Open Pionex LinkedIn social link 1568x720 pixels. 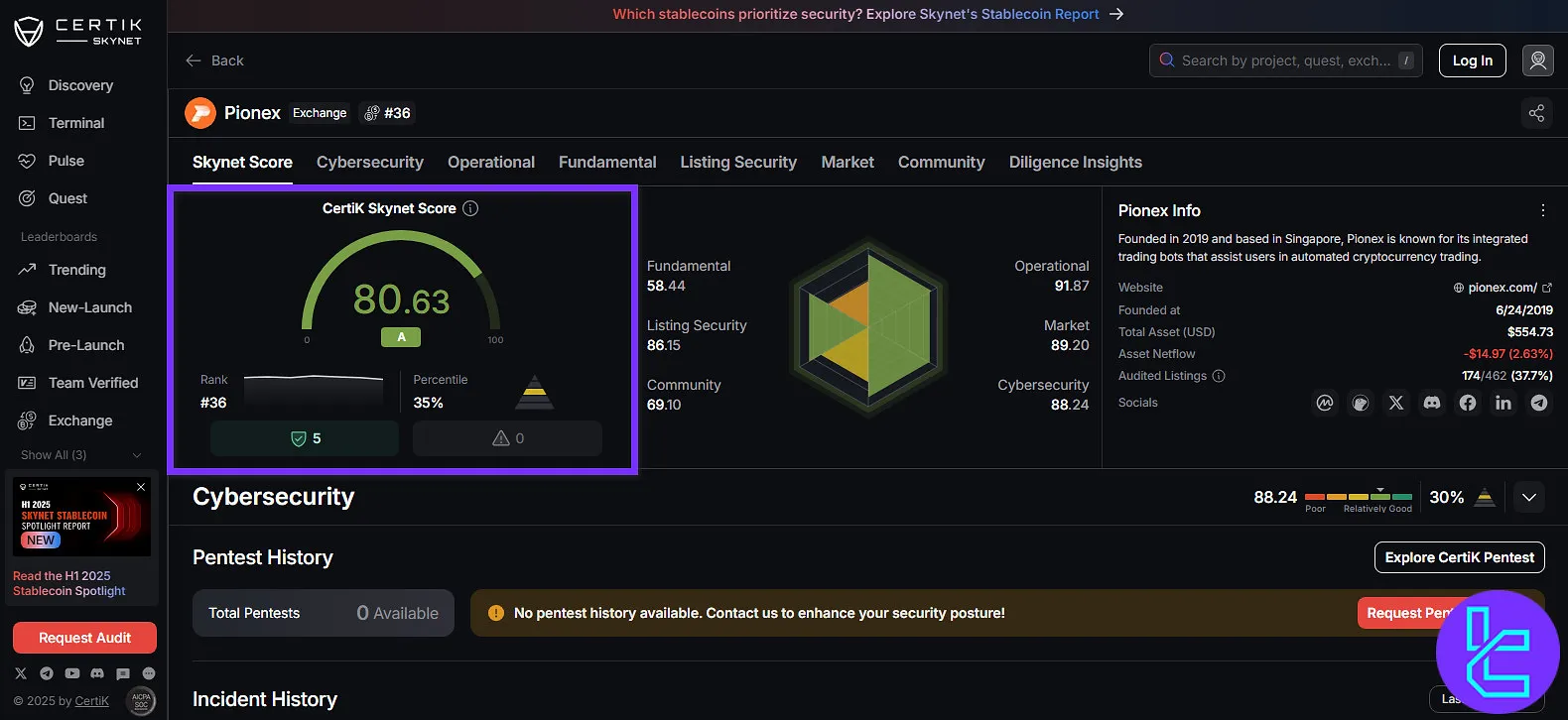click(1503, 403)
